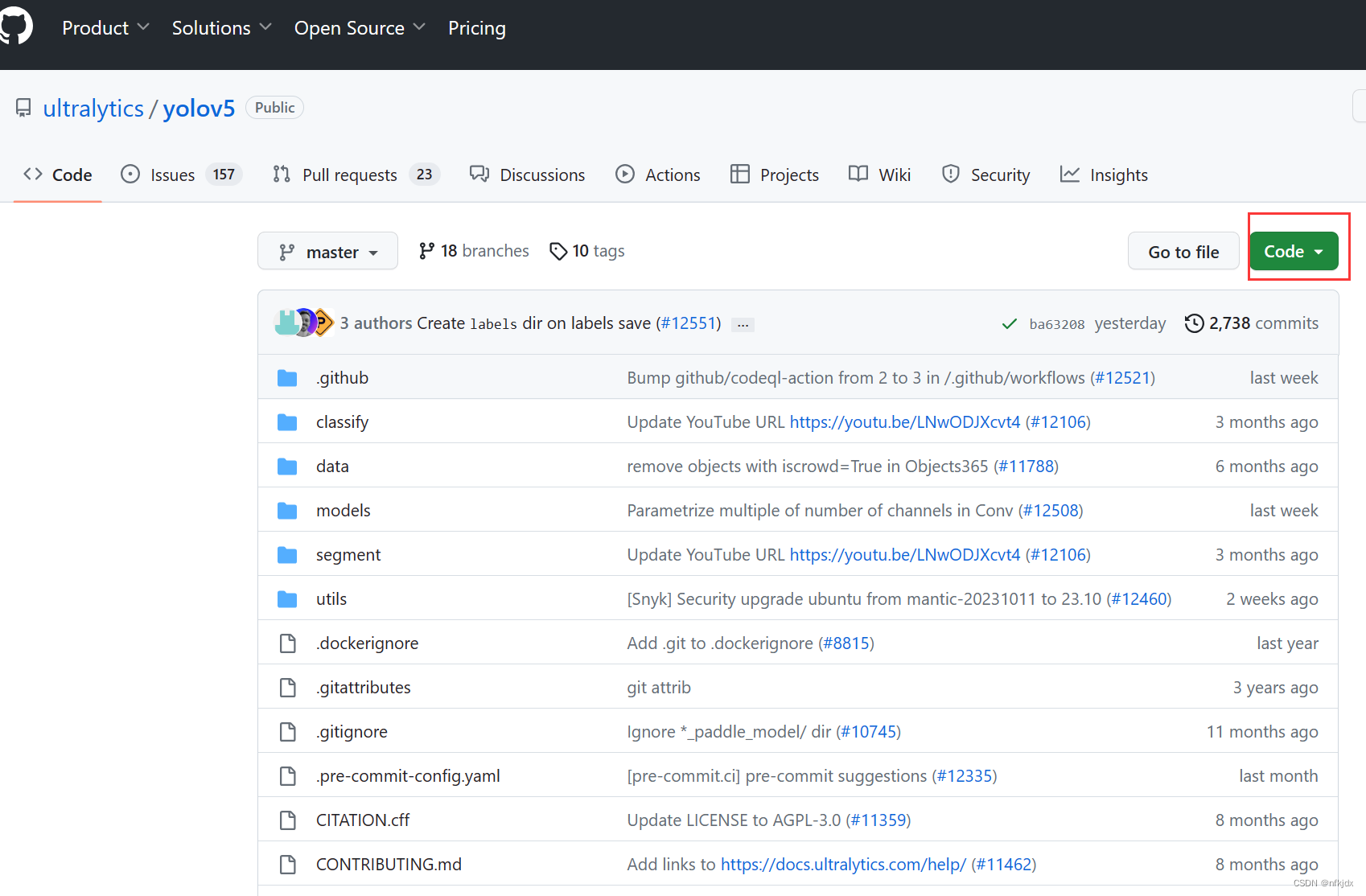Open the Security tab
Image resolution: width=1366 pixels, height=896 pixels.
click(985, 175)
